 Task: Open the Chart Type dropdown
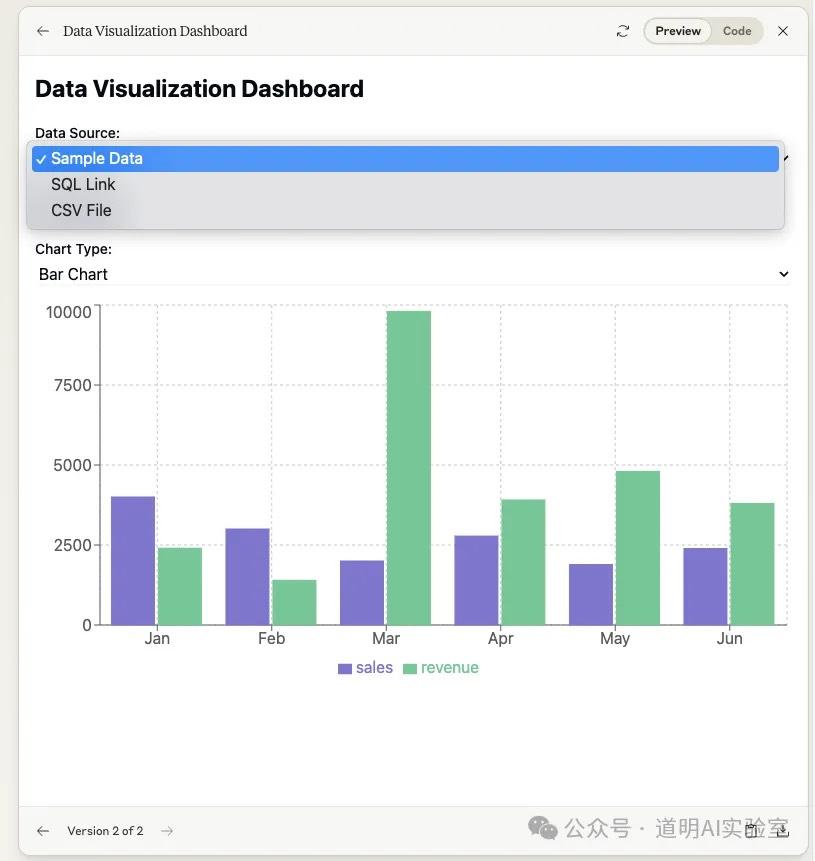click(x=412, y=274)
